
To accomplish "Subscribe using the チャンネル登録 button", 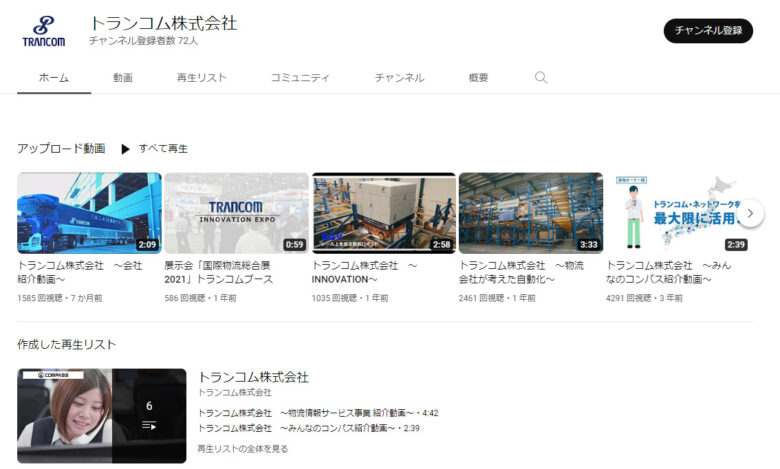I will pos(708,31).
